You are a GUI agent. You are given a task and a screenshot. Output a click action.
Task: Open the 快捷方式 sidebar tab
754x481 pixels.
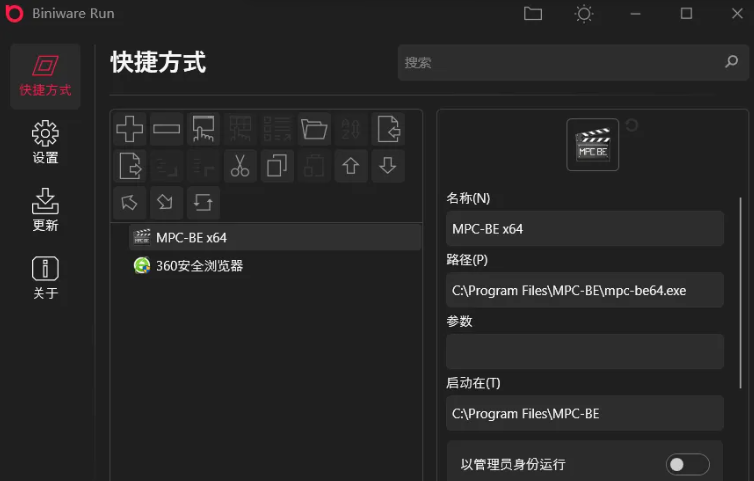(x=45, y=76)
